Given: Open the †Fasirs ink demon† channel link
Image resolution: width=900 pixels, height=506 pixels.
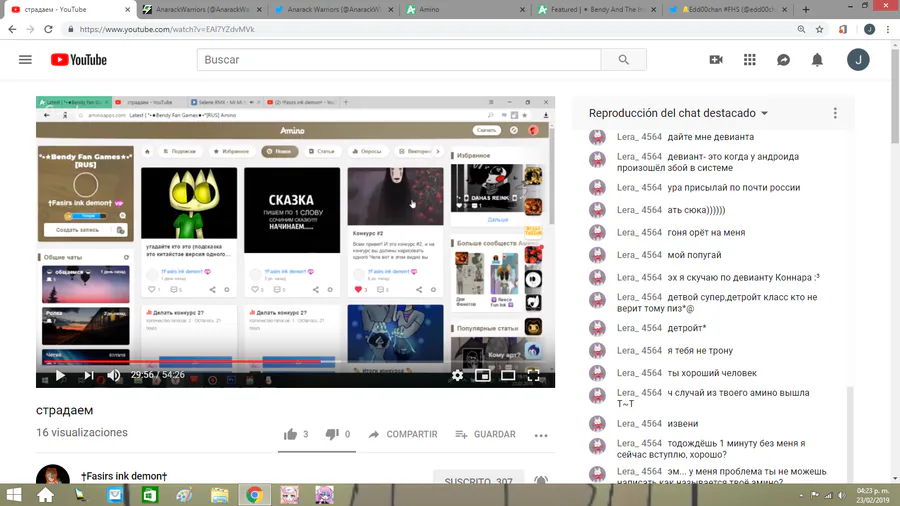Looking at the screenshot, I should pyautogui.click(x=124, y=476).
